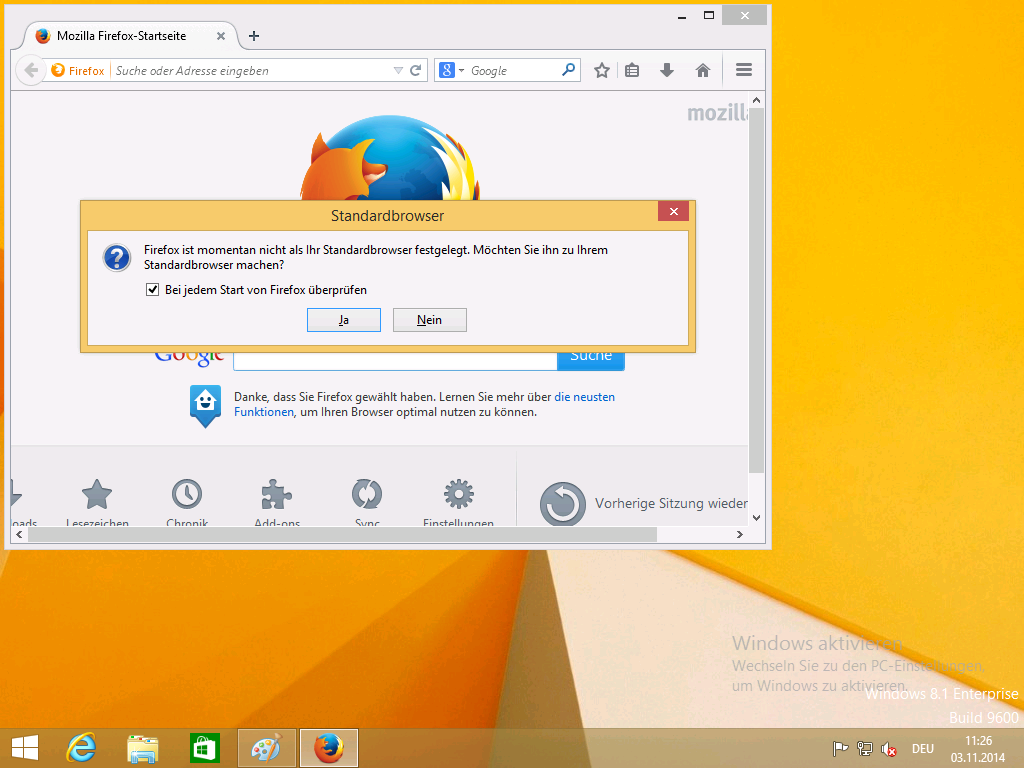Click vertical scrollbar up arrow
The height and width of the screenshot is (768, 1024).
[756, 100]
